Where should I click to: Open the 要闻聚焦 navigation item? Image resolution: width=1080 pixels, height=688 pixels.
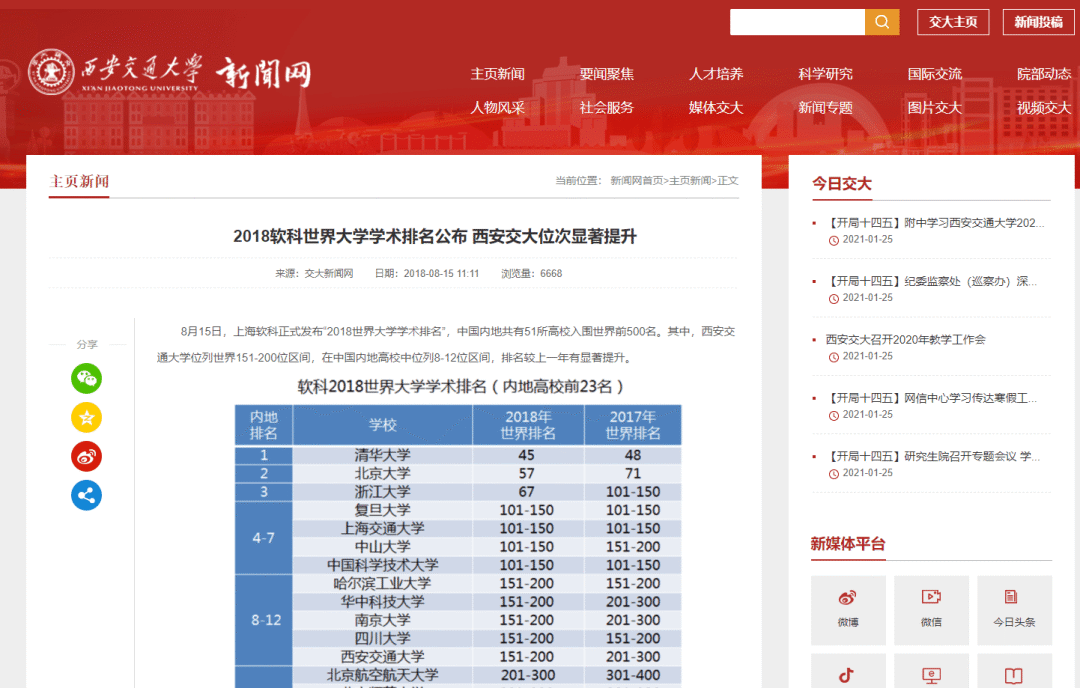(x=607, y=74)
